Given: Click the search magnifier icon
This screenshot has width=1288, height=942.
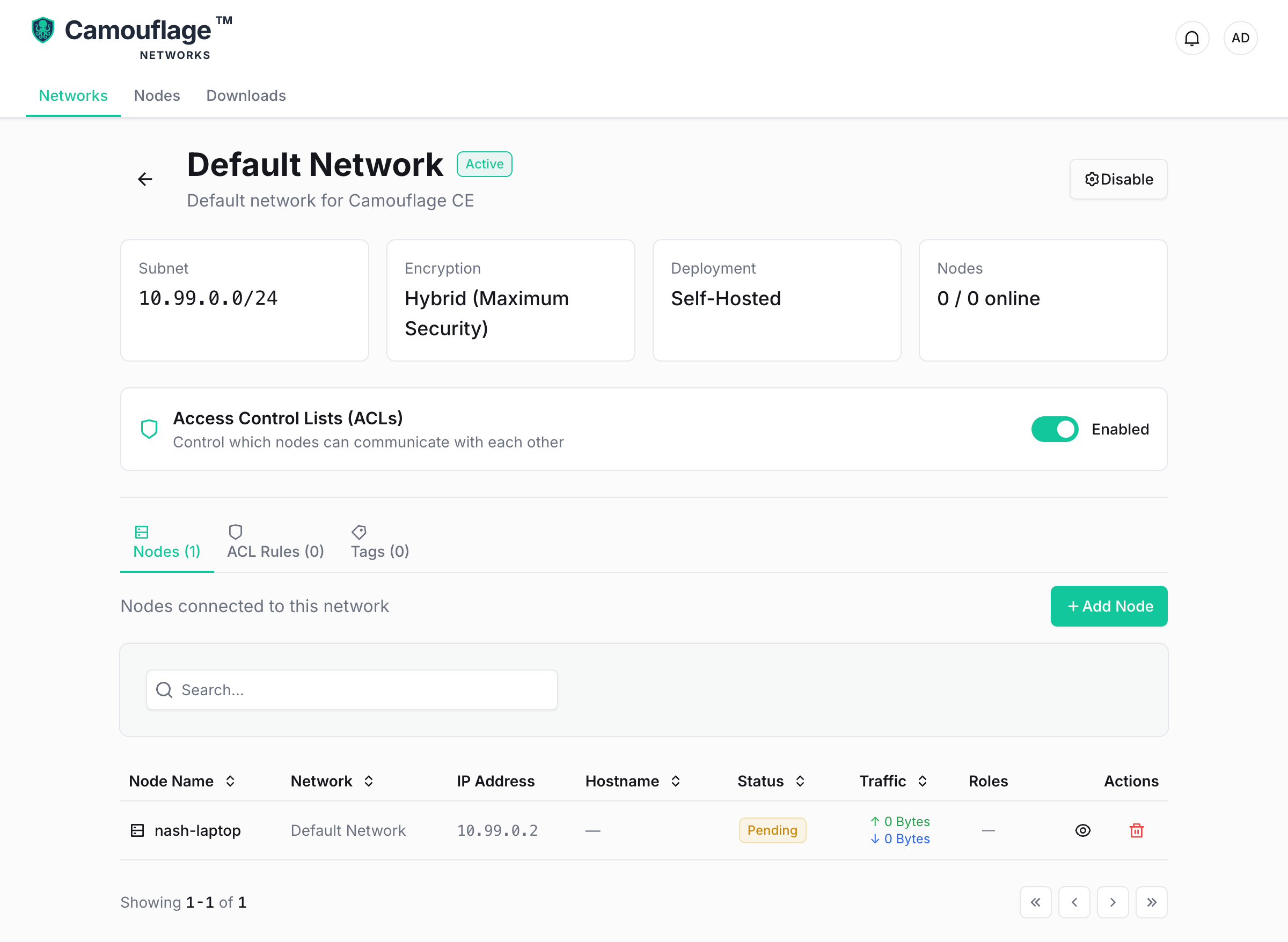Looking at the screenshot, I should (x=164, y=690).
